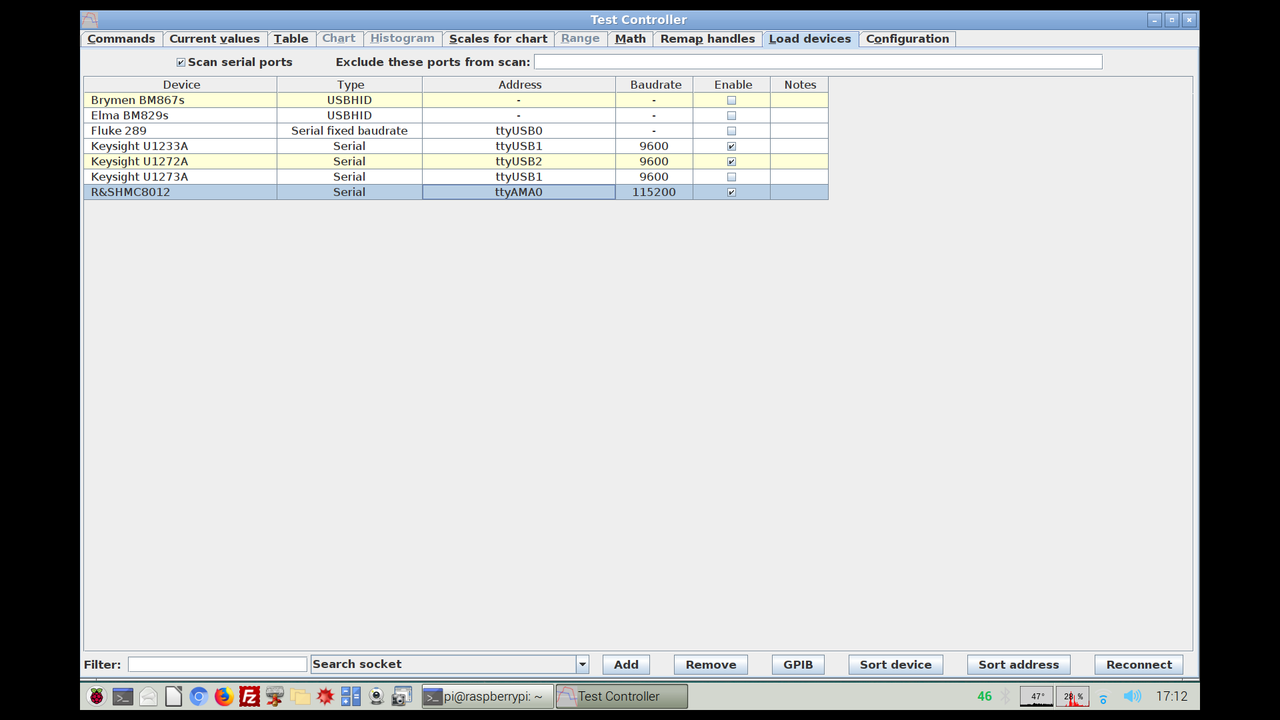
Task: Switch to pi@raspberrypi terminal taskbar window
Action: pos(487,696)
